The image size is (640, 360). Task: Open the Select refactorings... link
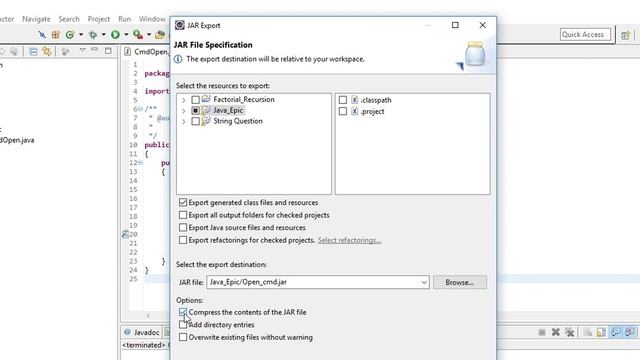click(349, 240)
